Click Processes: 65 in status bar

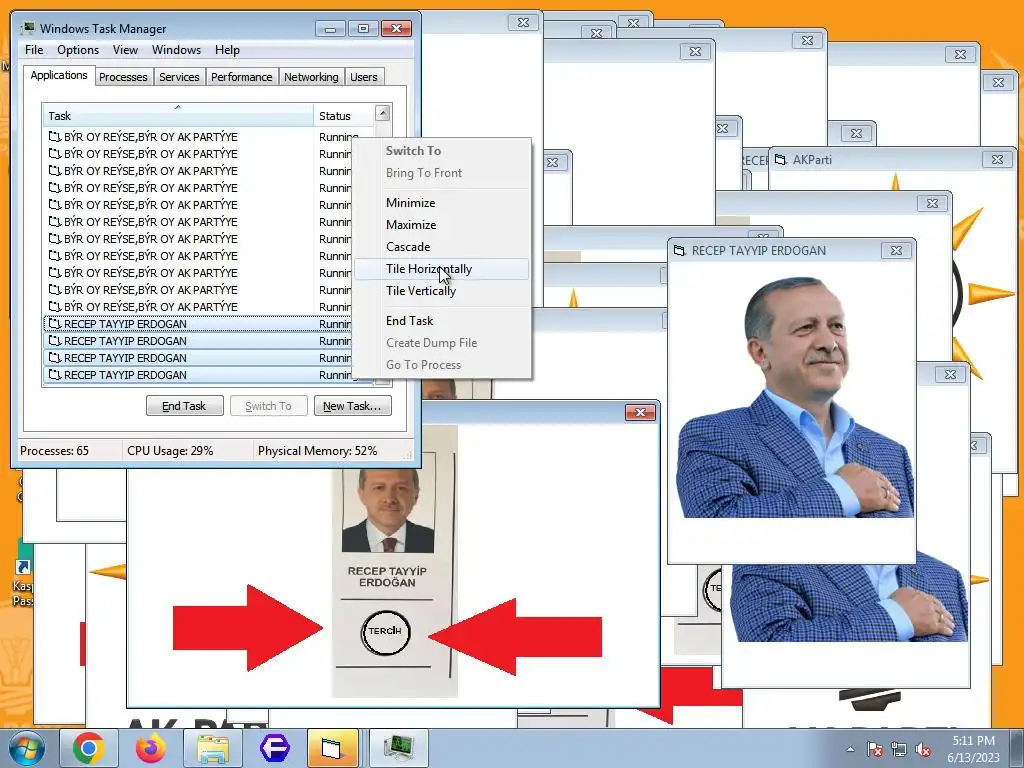pyautogui.click(x=54, y=451)
